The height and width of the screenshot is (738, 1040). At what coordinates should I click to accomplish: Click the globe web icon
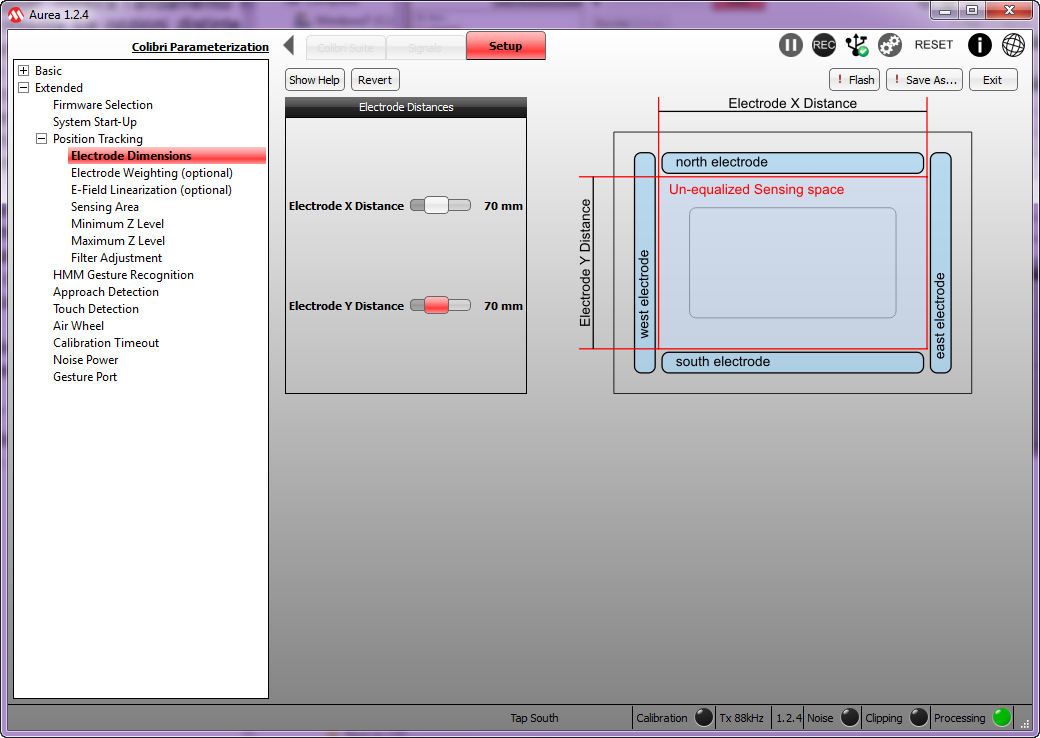[x=1013, y=45]
